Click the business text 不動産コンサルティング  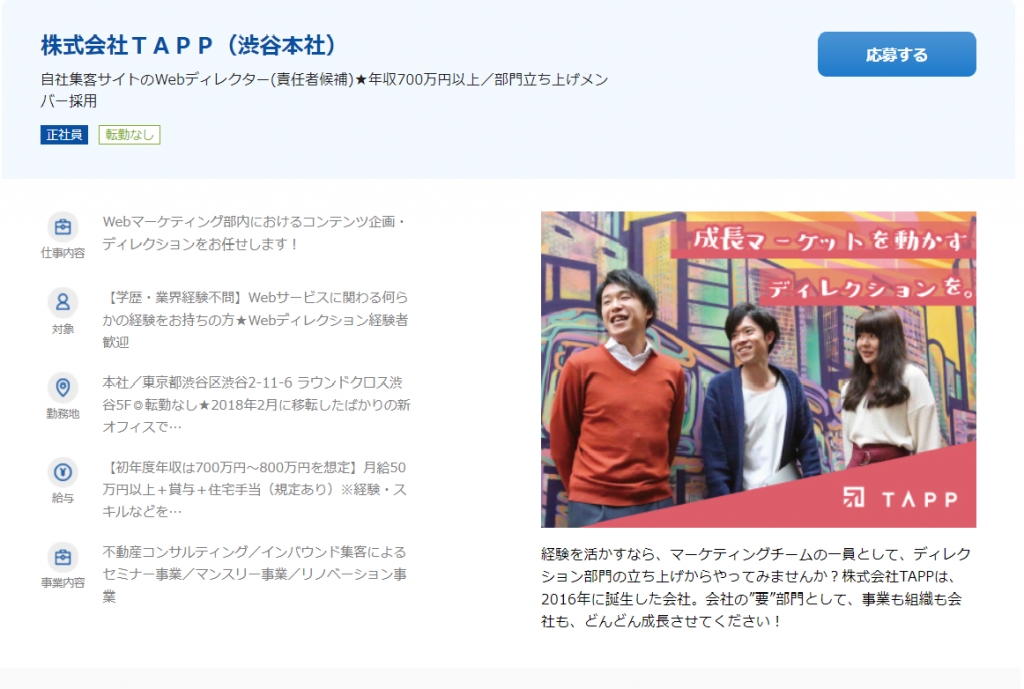point(174,553)
